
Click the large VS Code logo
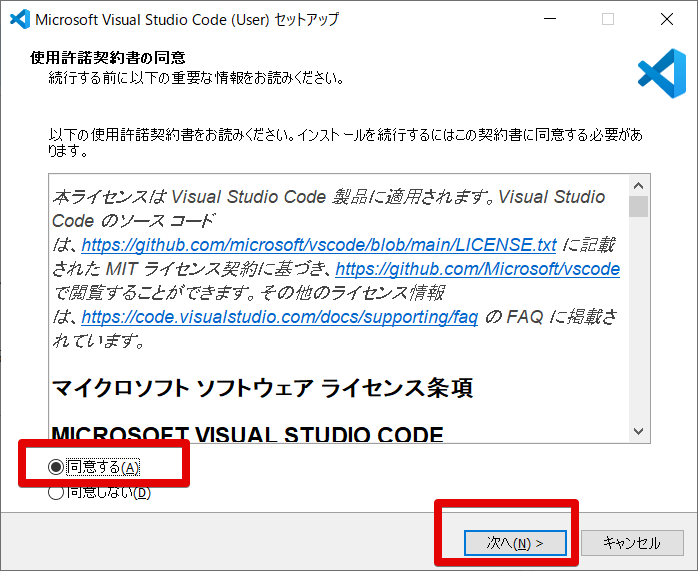coord(662,73)
